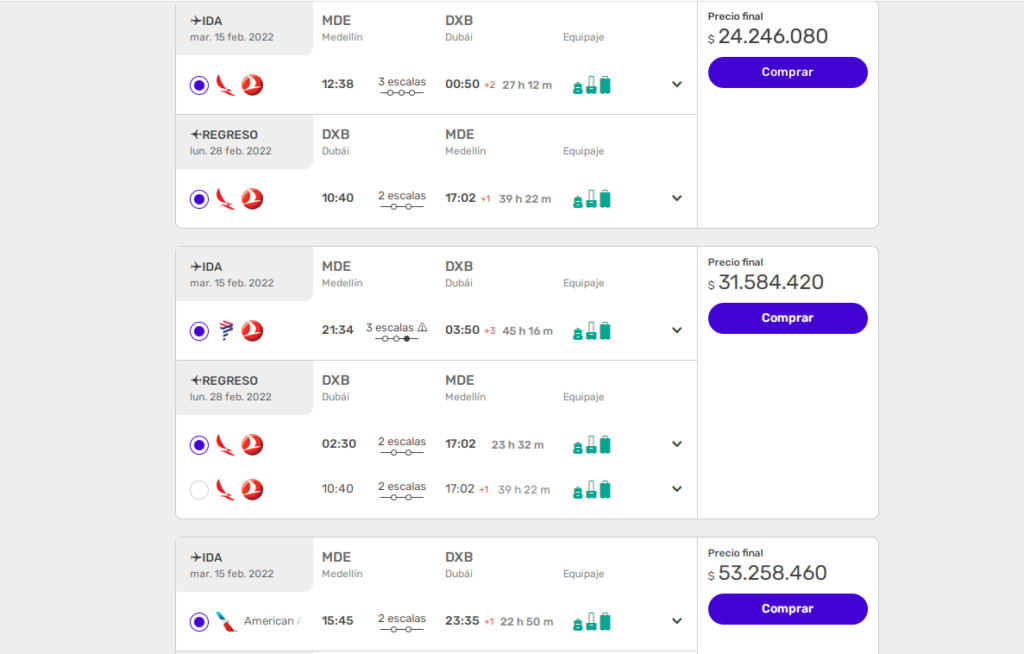Click baggage icons on 12:38 outbound flight

pyautogui.click(x=592, y=85)
